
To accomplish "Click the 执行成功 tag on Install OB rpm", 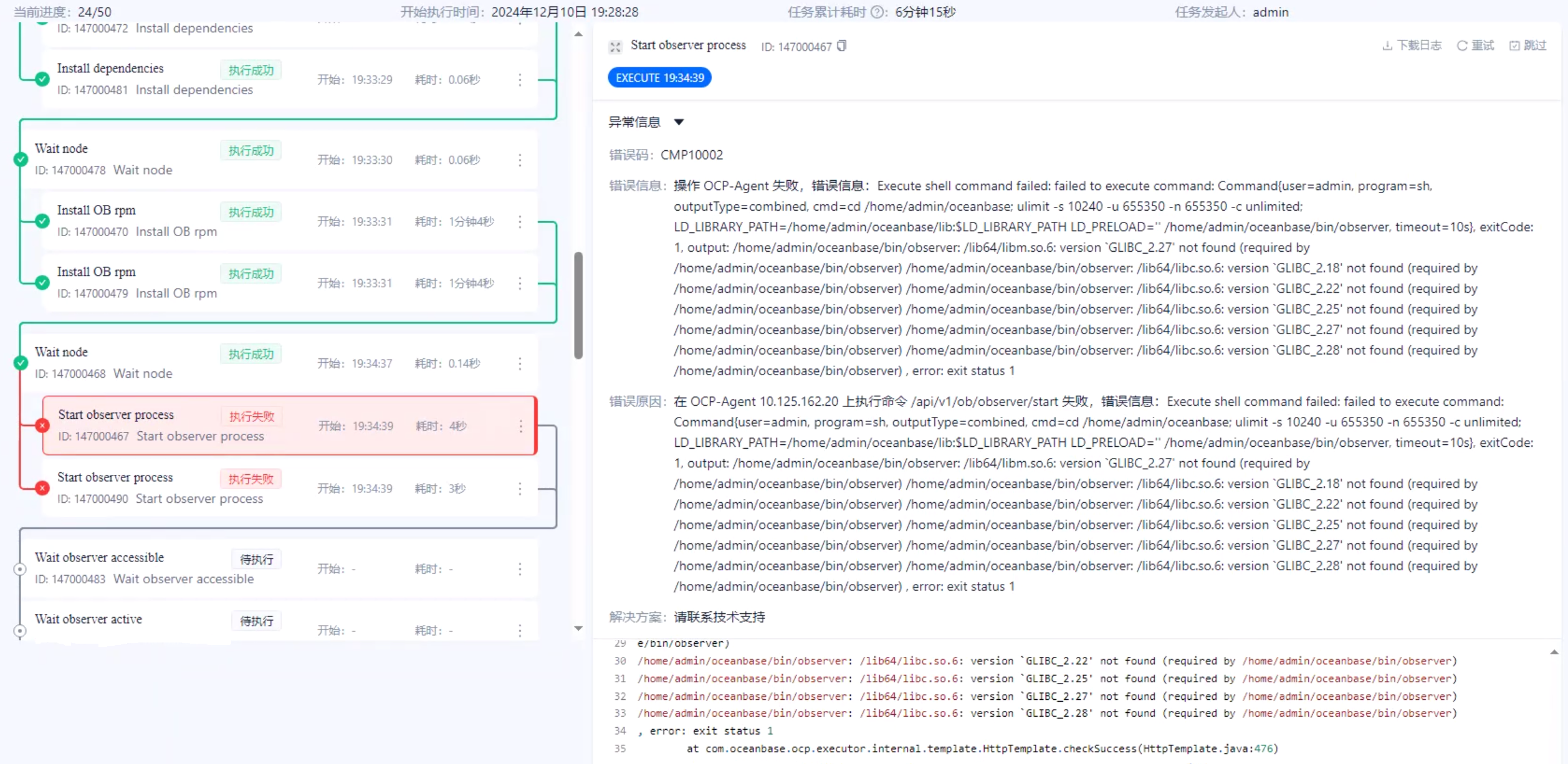I will click(x=251, y=212).
